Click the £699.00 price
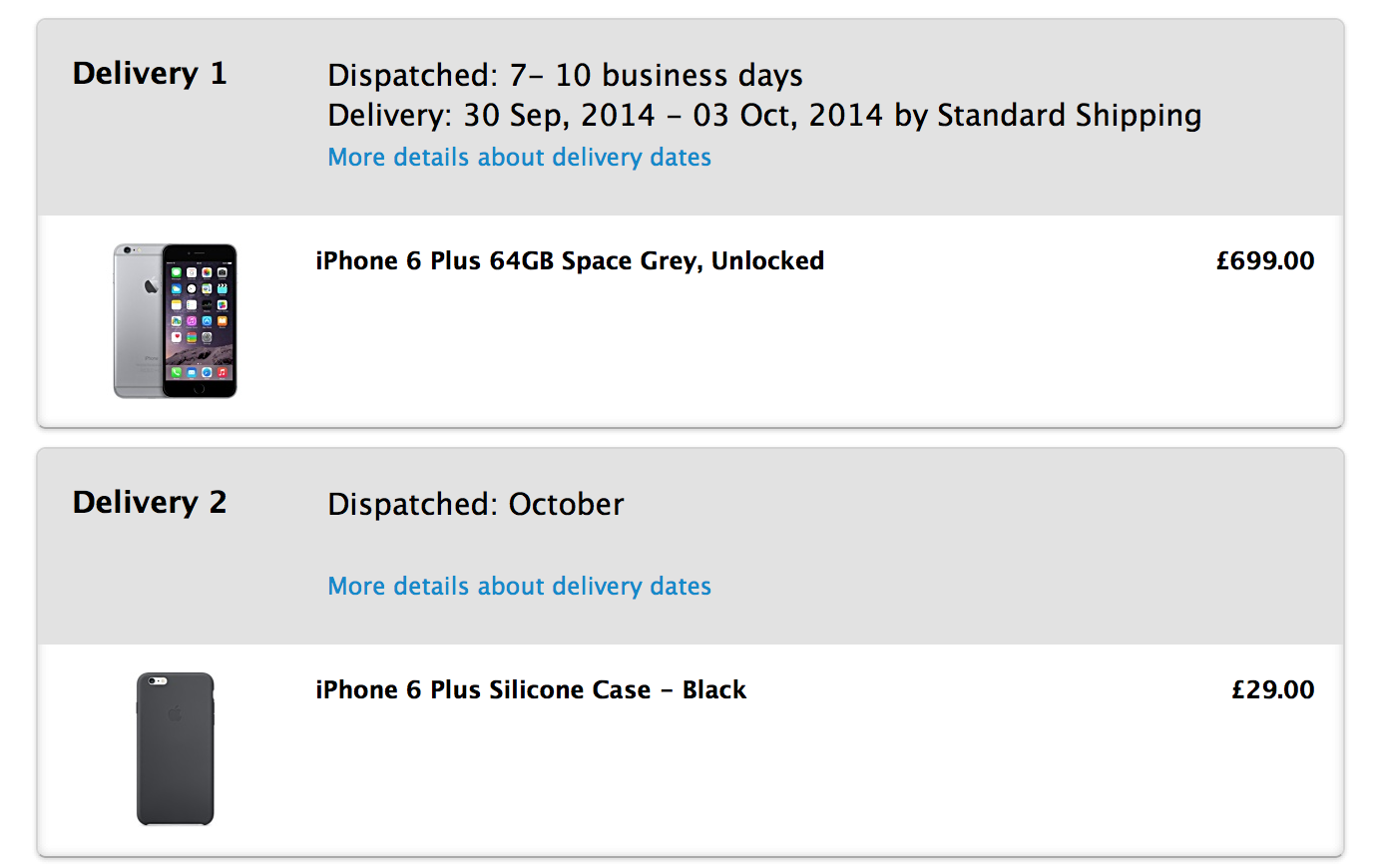1387x868 pixels. pos(1265,261)
